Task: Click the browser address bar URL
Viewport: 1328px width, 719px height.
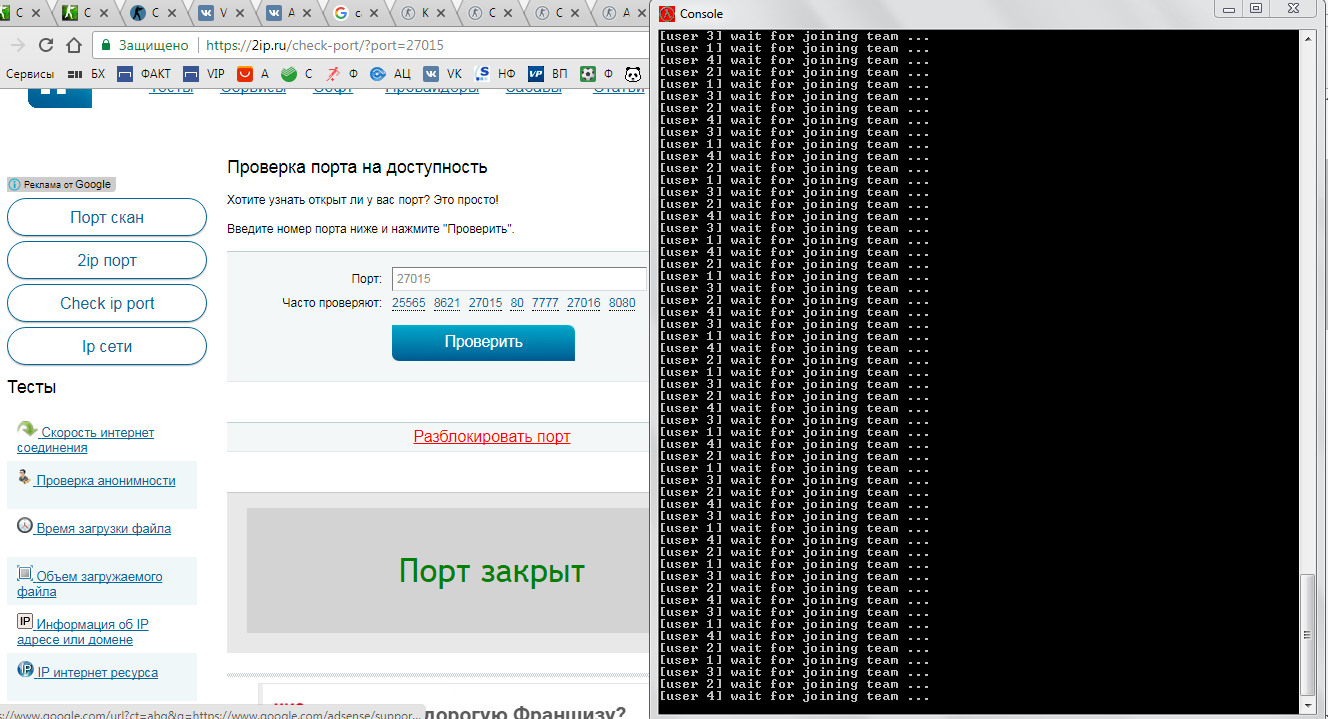Action: 325,45
